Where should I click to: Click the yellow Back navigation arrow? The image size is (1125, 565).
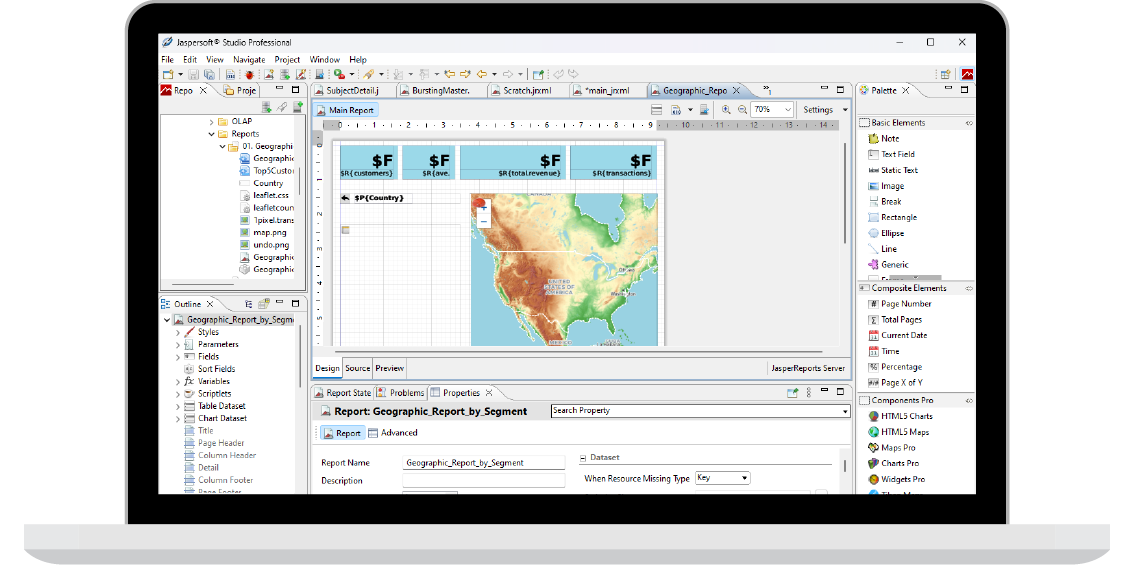pos(482,74)
